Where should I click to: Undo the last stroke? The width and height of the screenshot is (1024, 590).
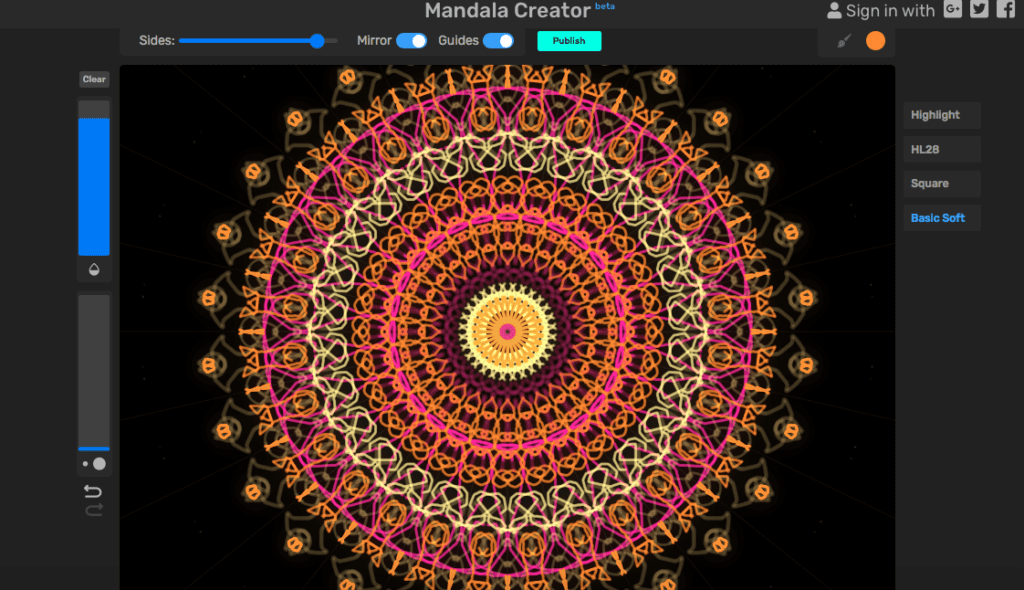93,491
